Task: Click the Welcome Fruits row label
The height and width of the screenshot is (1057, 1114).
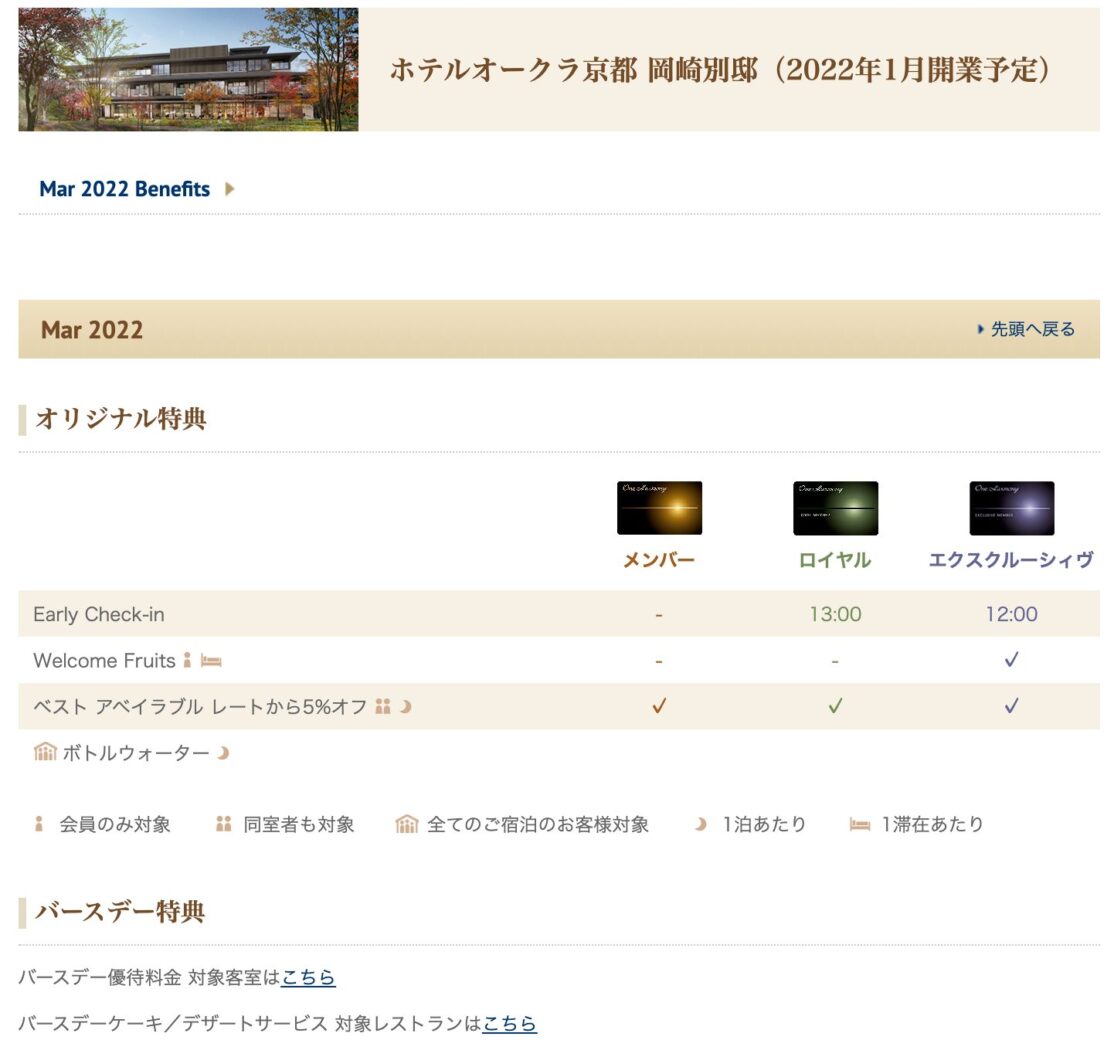Action: pyautogui.click(x=104, y=661)
